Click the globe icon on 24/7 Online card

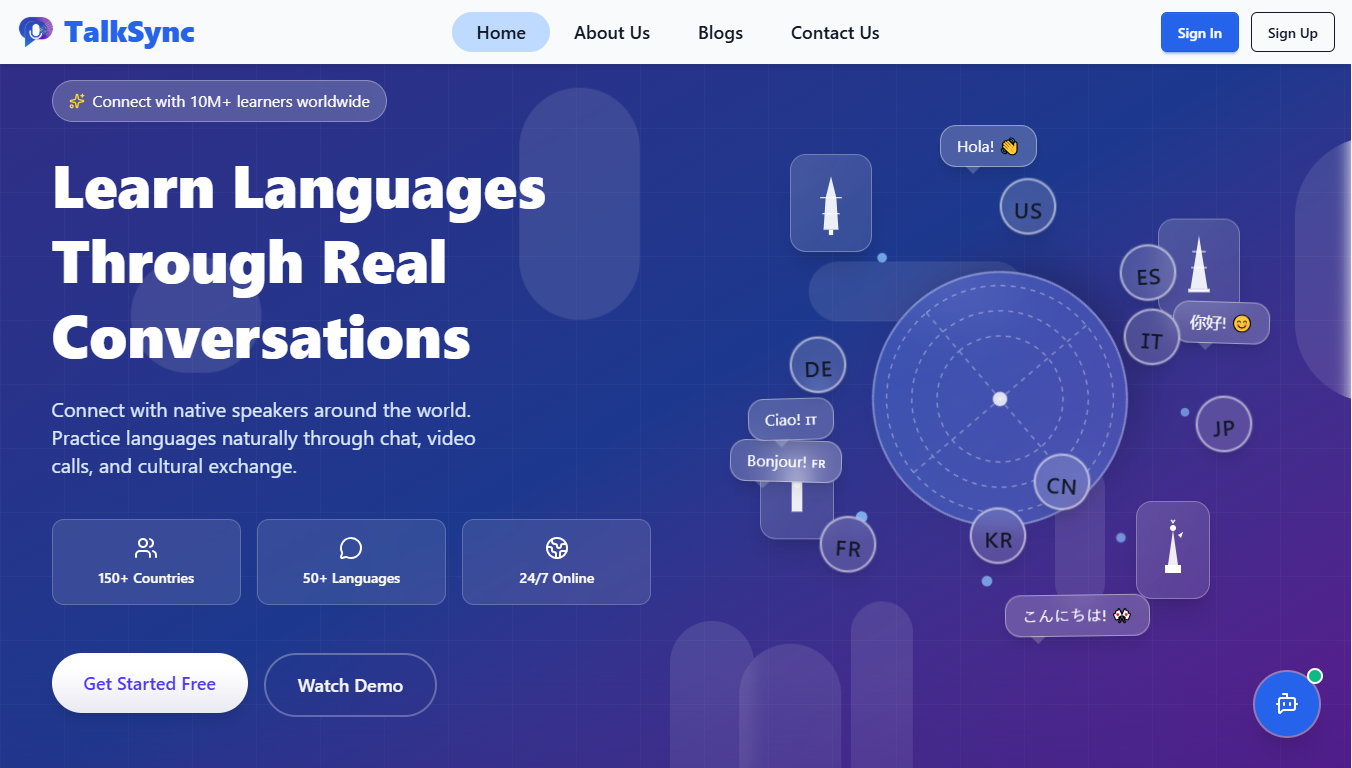tap(556, 547)
